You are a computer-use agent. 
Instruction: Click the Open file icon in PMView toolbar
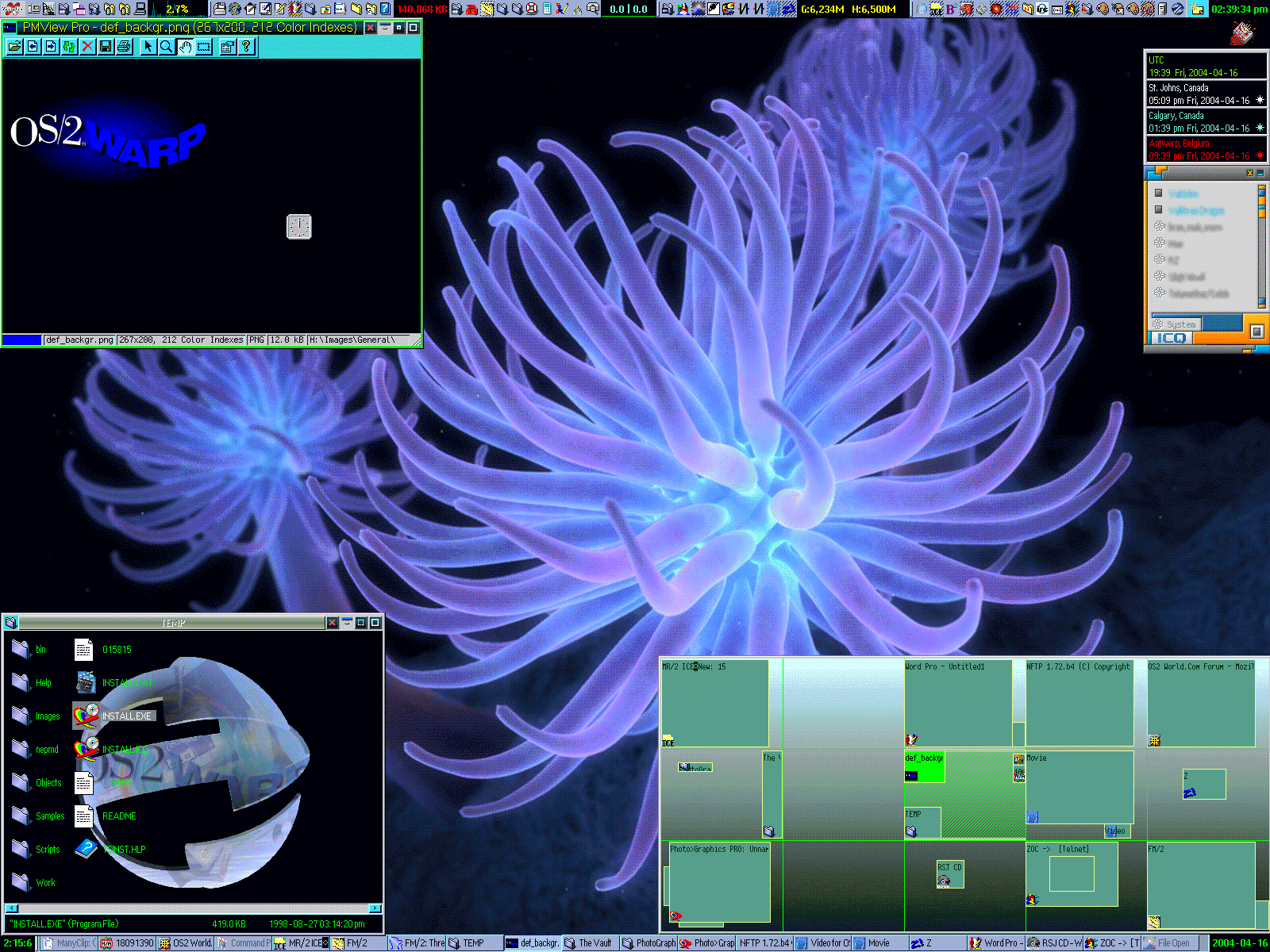14,47
